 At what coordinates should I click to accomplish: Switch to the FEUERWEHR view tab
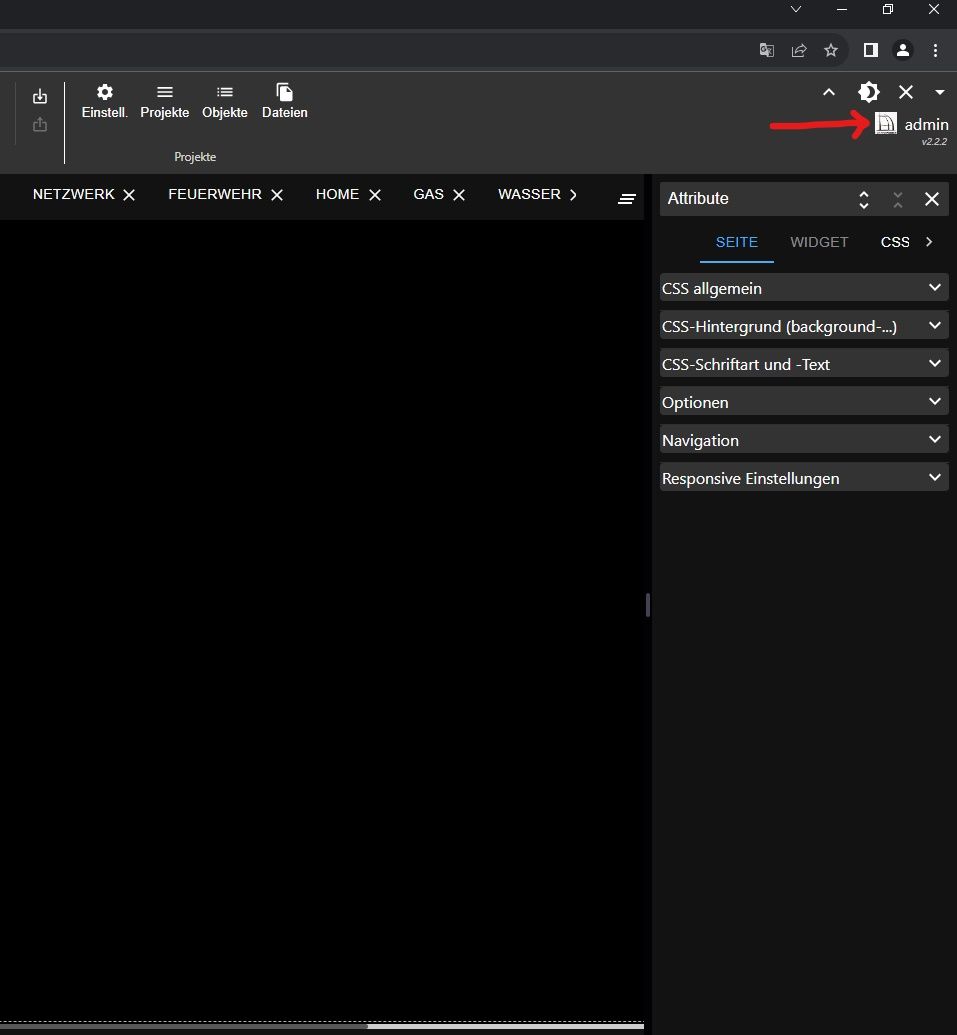coord(214,194)
